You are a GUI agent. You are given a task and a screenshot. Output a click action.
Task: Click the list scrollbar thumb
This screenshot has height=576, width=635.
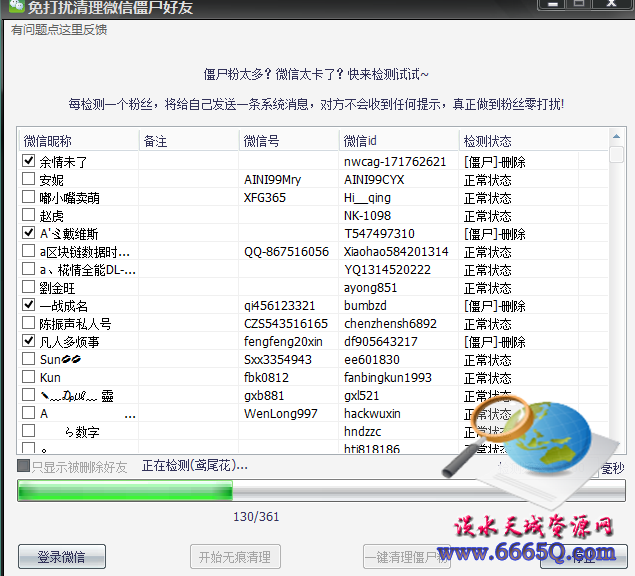pos(616,154)
